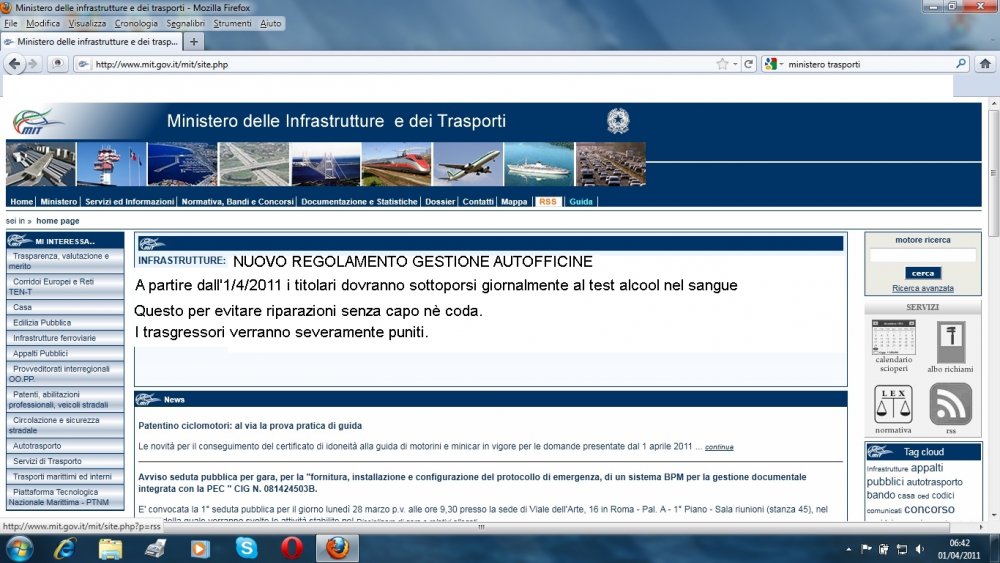Open Documentazione e Statistiche nav item
This screenshot has height=563, width=1000.
click(x=359, y=201)
